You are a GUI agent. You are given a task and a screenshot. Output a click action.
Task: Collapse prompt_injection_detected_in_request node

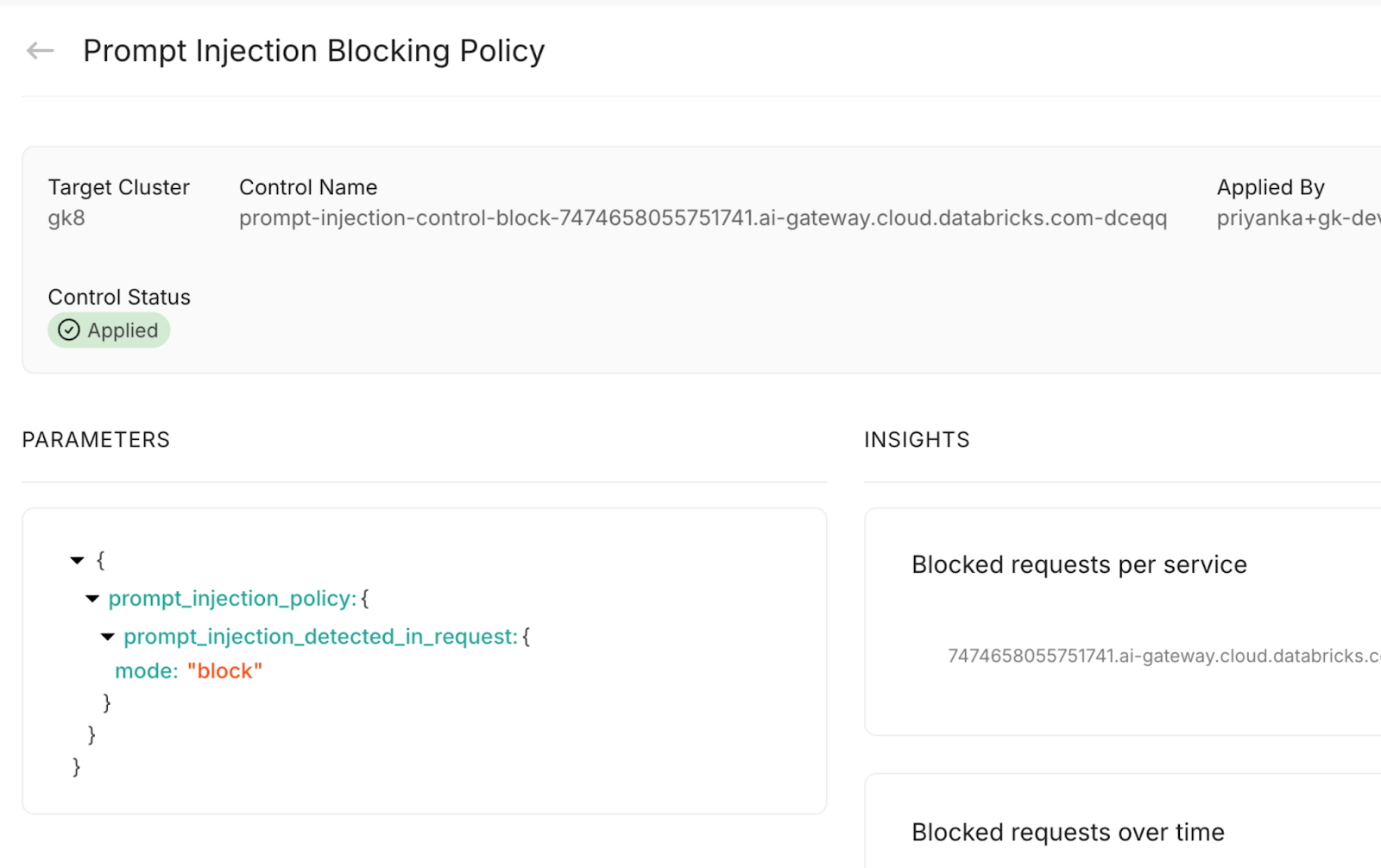[x=108, y=637]
